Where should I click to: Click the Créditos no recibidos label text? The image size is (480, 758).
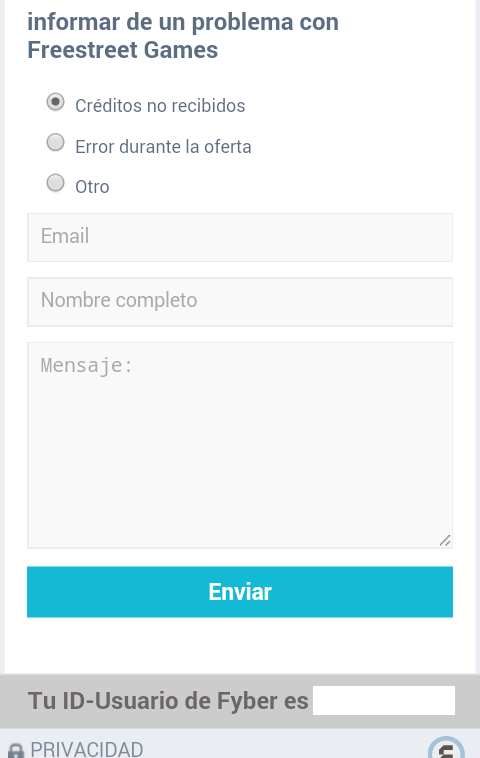(160, 106)
